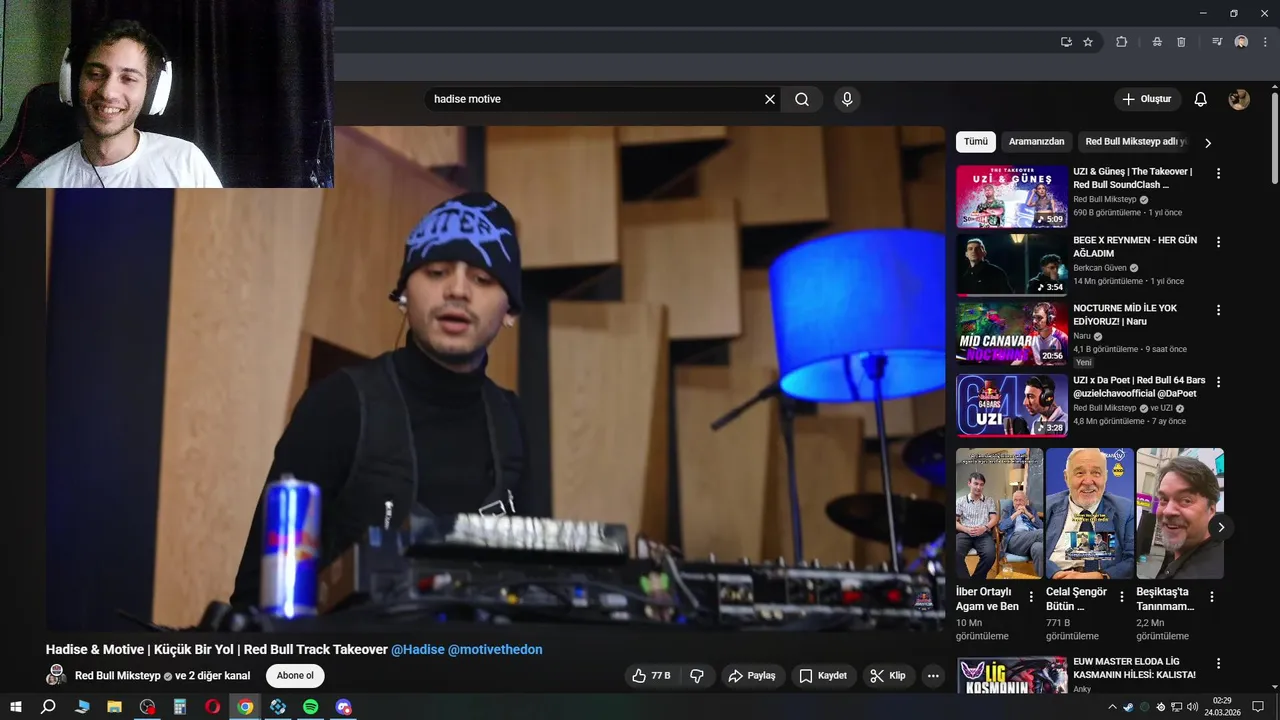Open the @motivethedon channel link
The width and height of the screenshot is (1280, 720).
click(495, 650)
